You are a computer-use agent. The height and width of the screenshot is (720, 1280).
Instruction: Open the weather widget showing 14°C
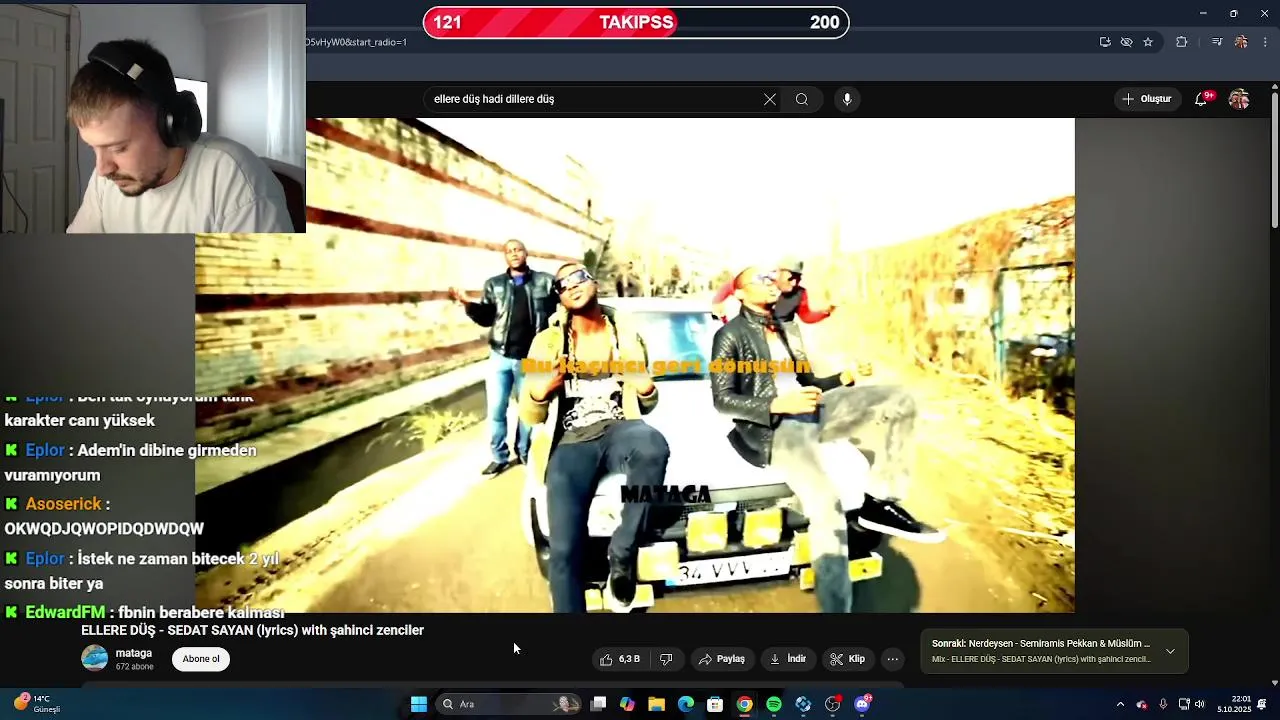click(x=38, y=704)
